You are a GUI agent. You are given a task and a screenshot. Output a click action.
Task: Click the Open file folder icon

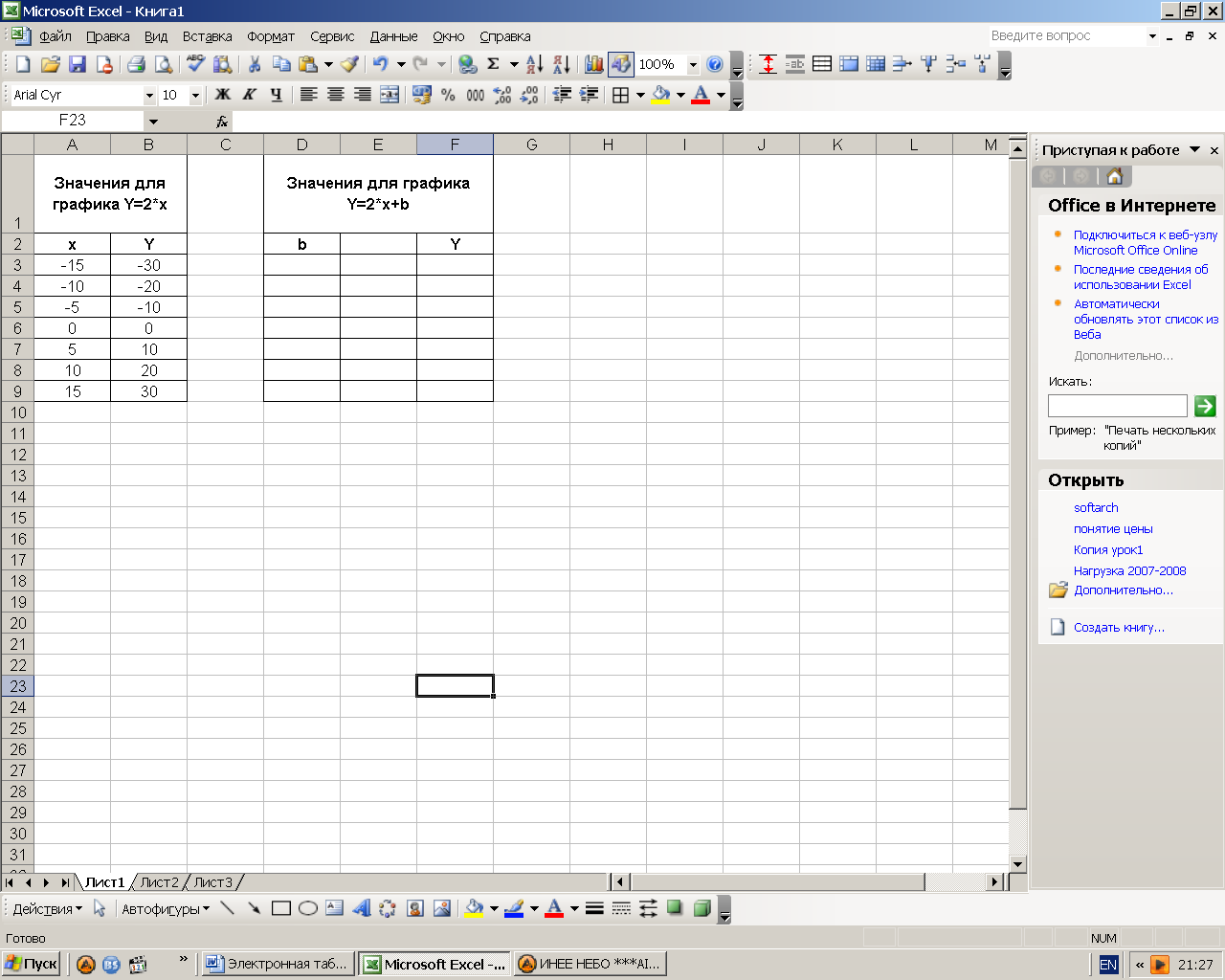(51, 64)
